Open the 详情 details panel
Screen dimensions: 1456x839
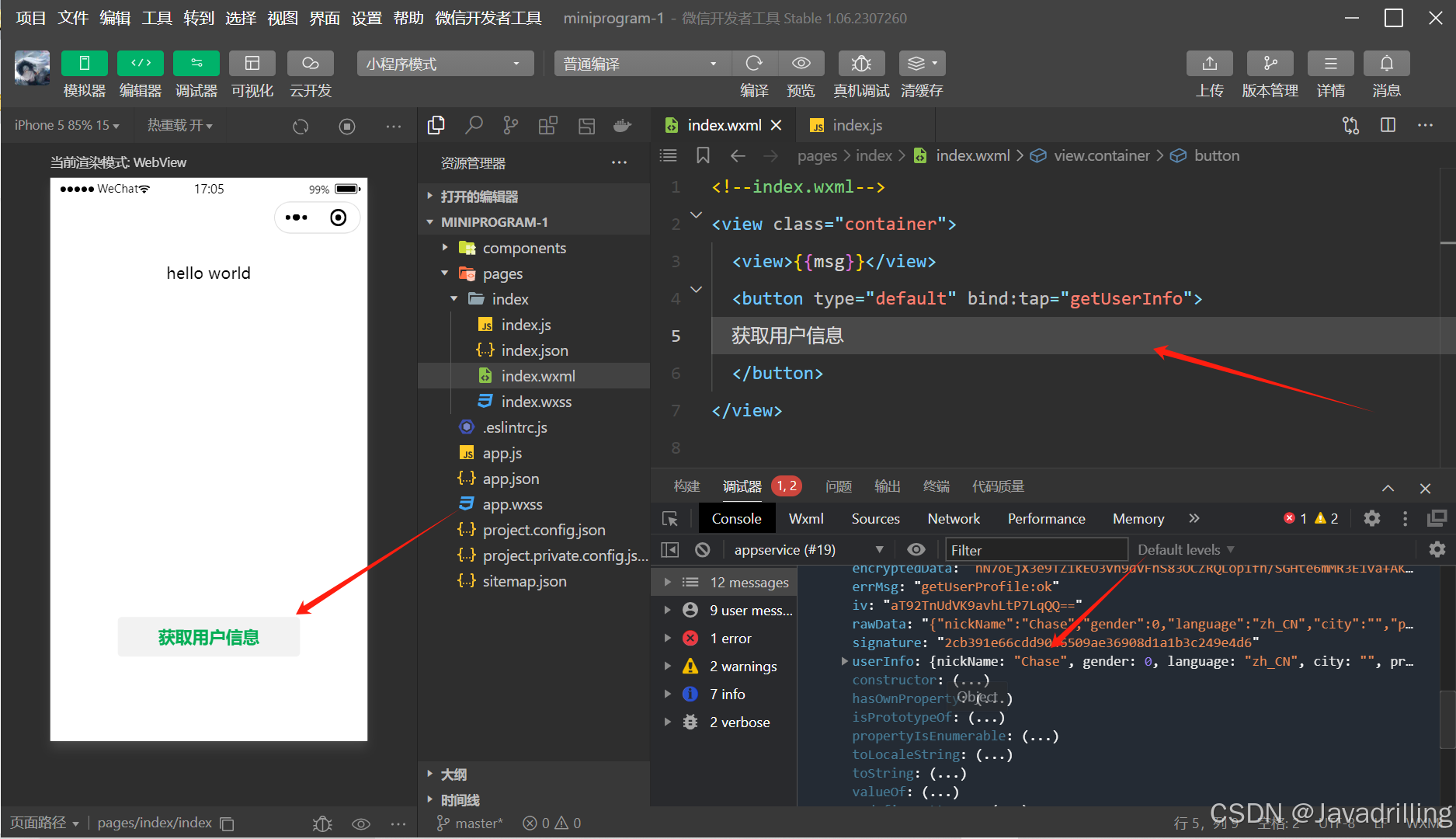coord(1331,64)
